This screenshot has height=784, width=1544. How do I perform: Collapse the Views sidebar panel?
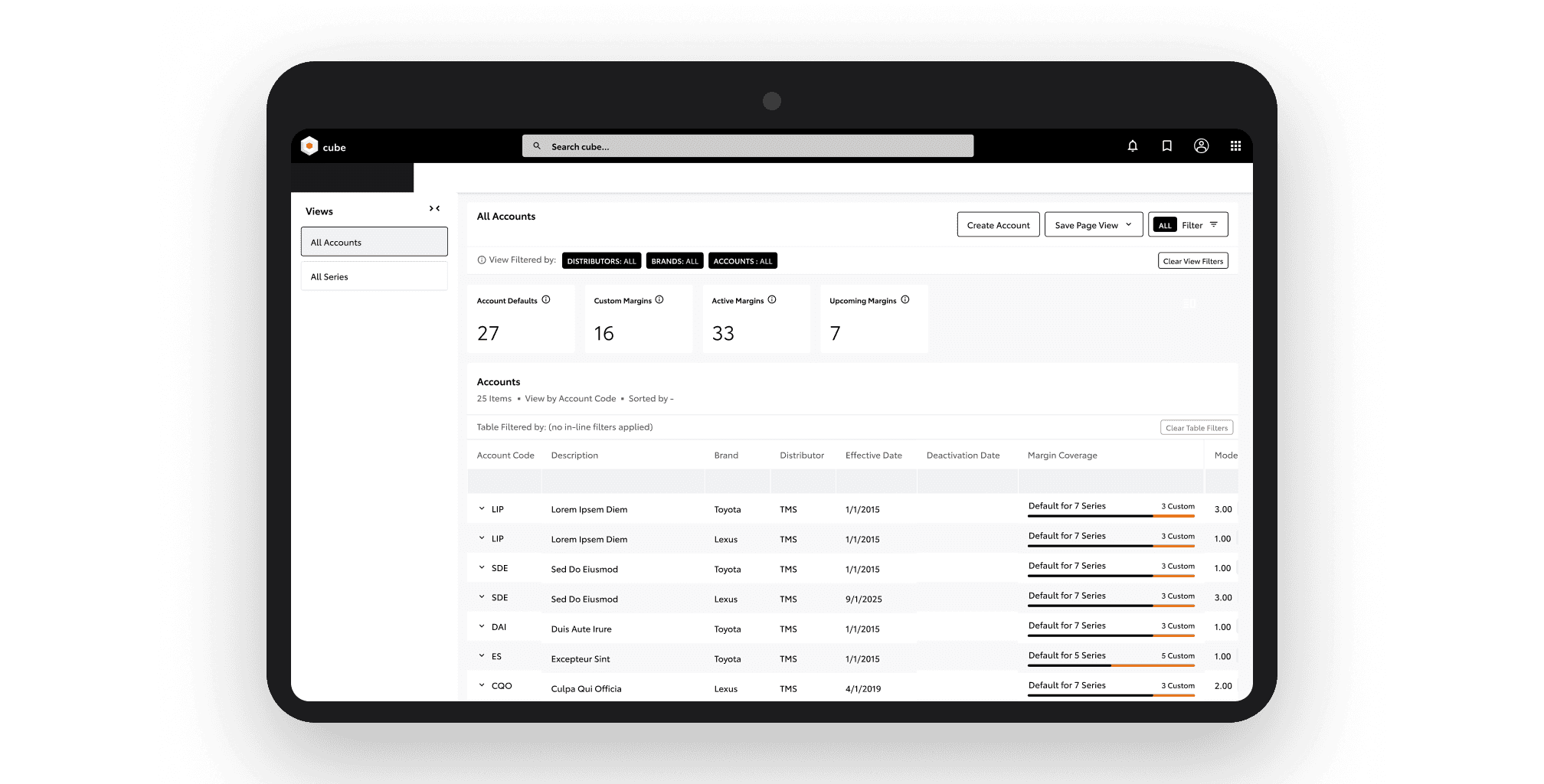[x=434, y=208]
